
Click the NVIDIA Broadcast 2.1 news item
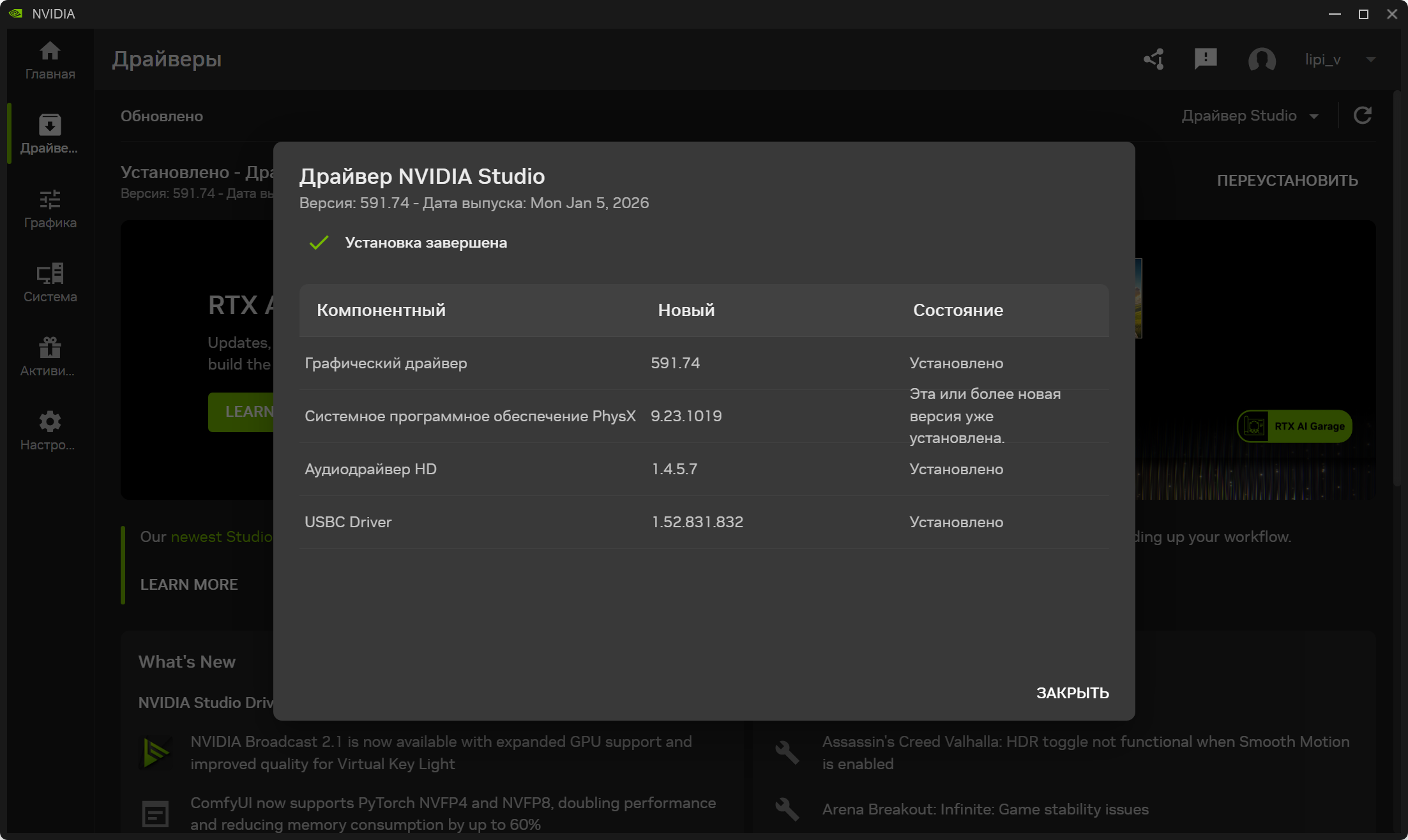coord(441,753)
